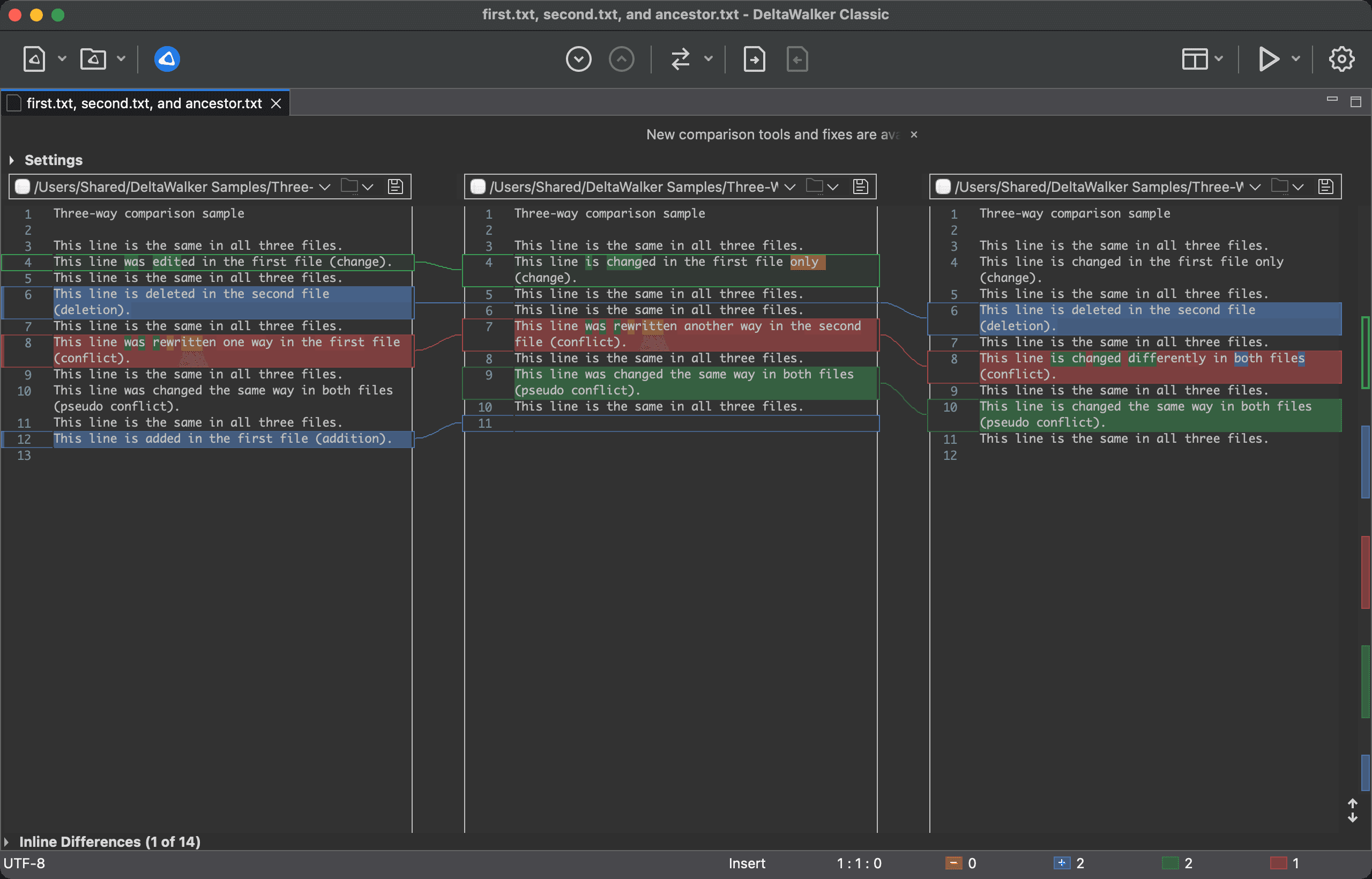Open left pane path history dropdown

coord(325,187)
